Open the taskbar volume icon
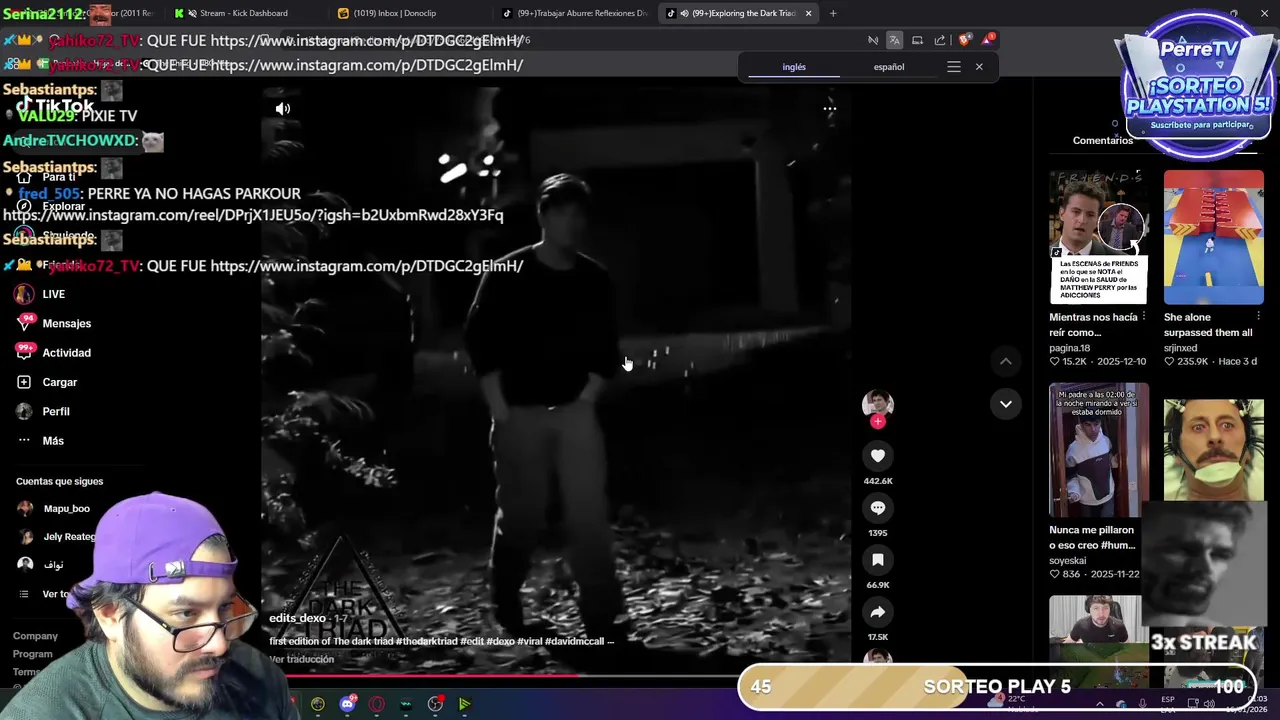1280x720 pixels. [x=1209, y=704]
